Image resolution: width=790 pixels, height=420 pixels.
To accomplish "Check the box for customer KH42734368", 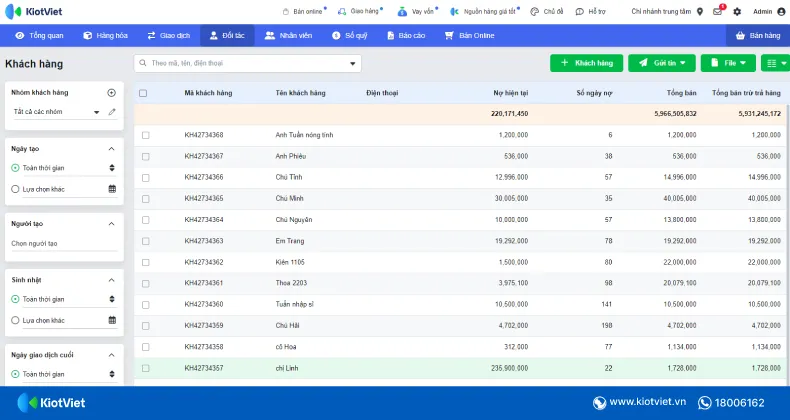I will coord(145,134).
